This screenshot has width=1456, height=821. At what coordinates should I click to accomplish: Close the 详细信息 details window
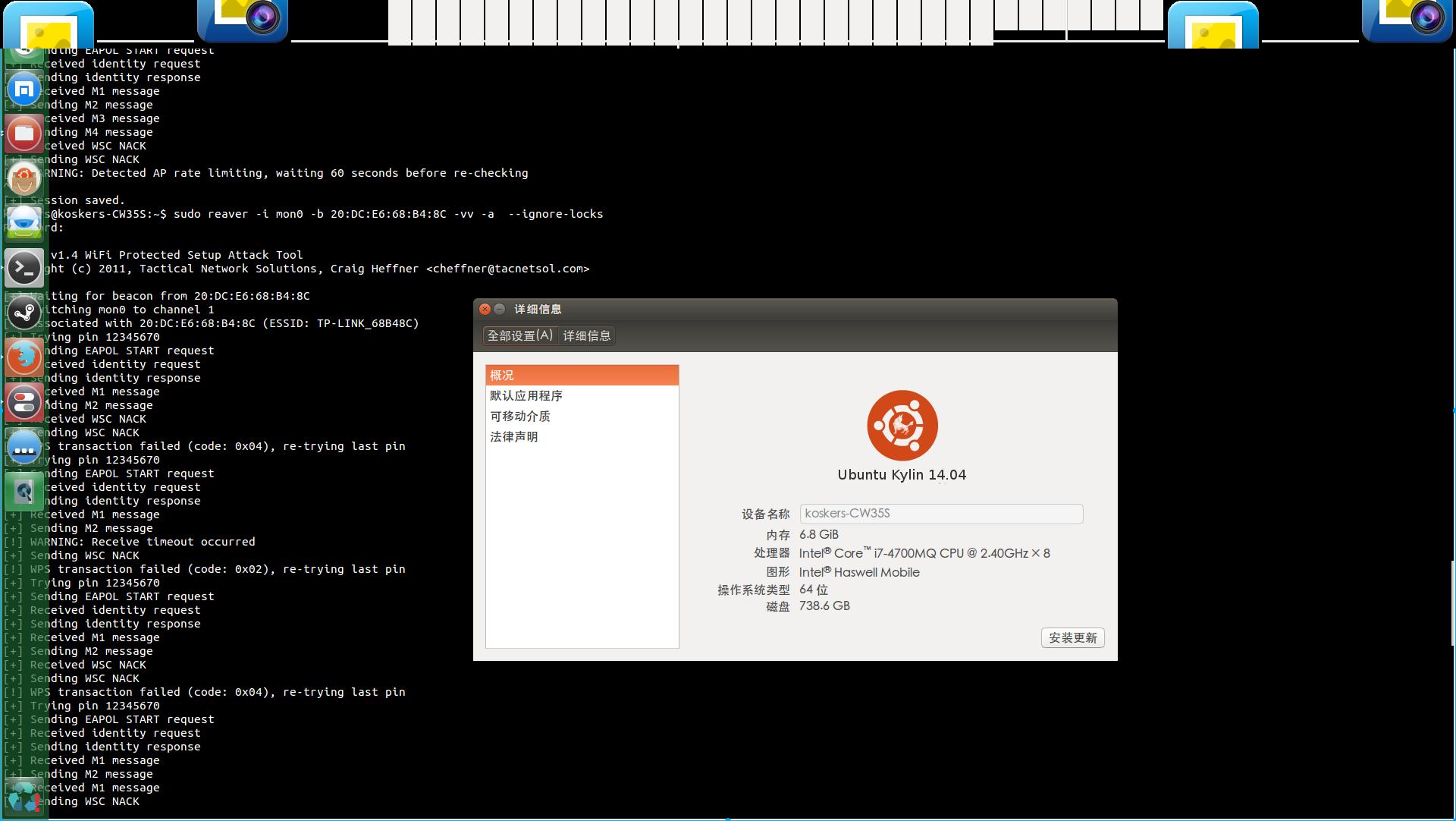point(485,309)
